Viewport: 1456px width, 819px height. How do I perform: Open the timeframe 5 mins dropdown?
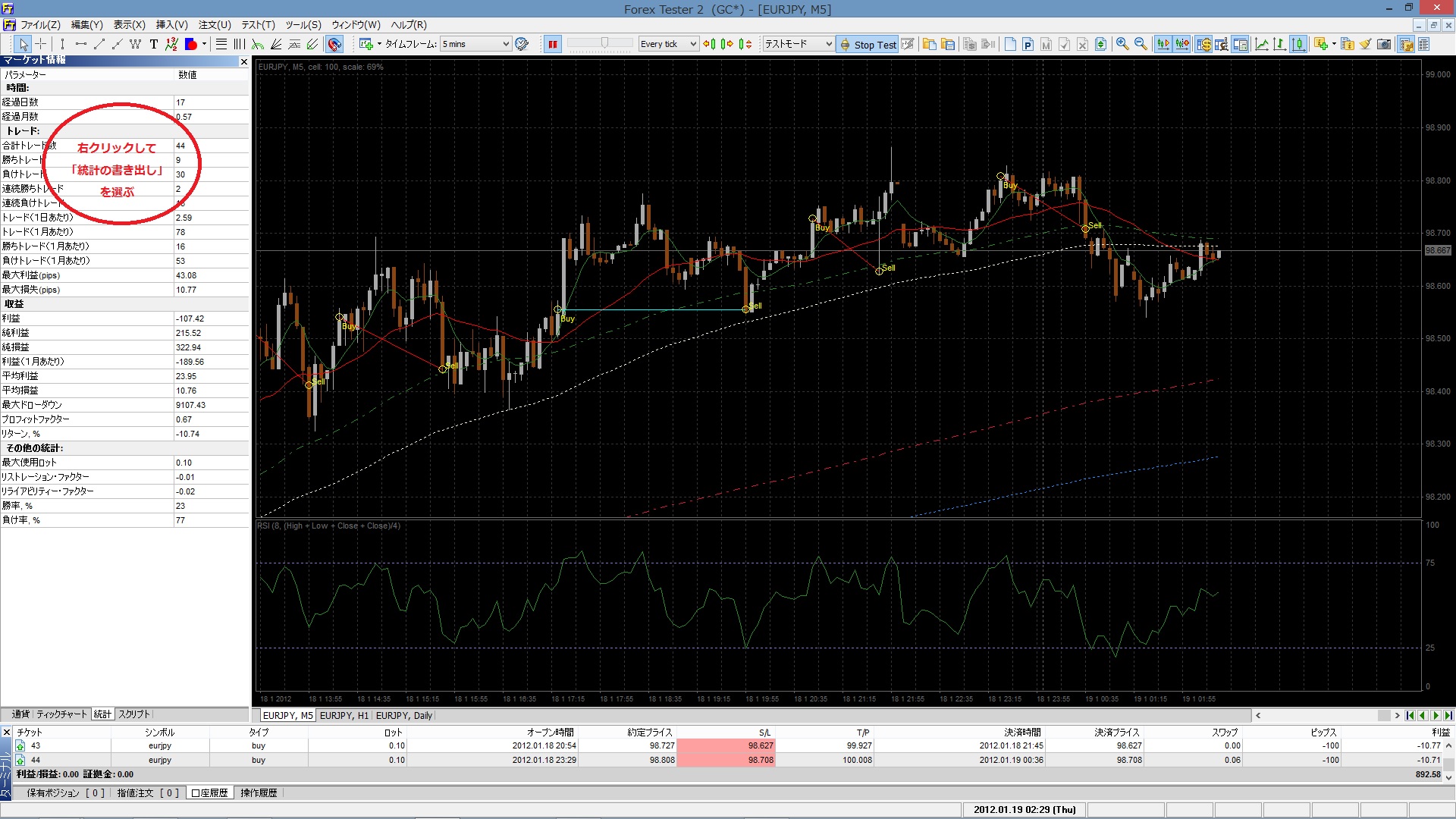click(476, 44)
